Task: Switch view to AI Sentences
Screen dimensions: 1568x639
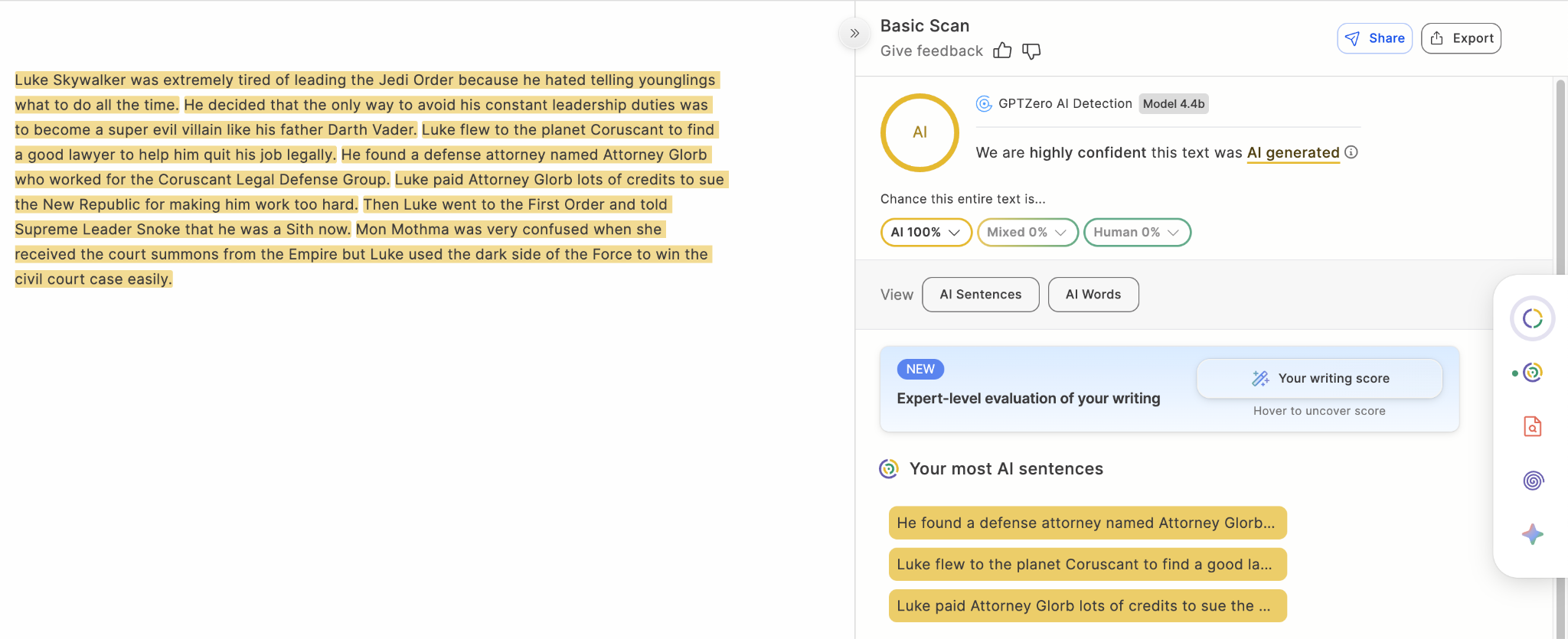Action: tap(981, 295)
